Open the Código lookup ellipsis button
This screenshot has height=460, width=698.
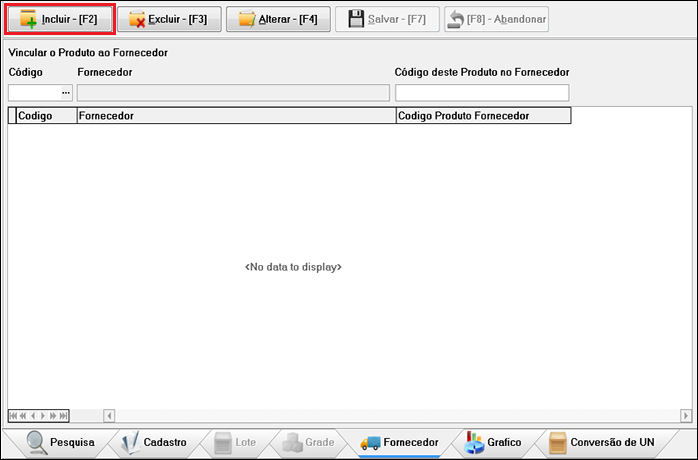[66, 93]
